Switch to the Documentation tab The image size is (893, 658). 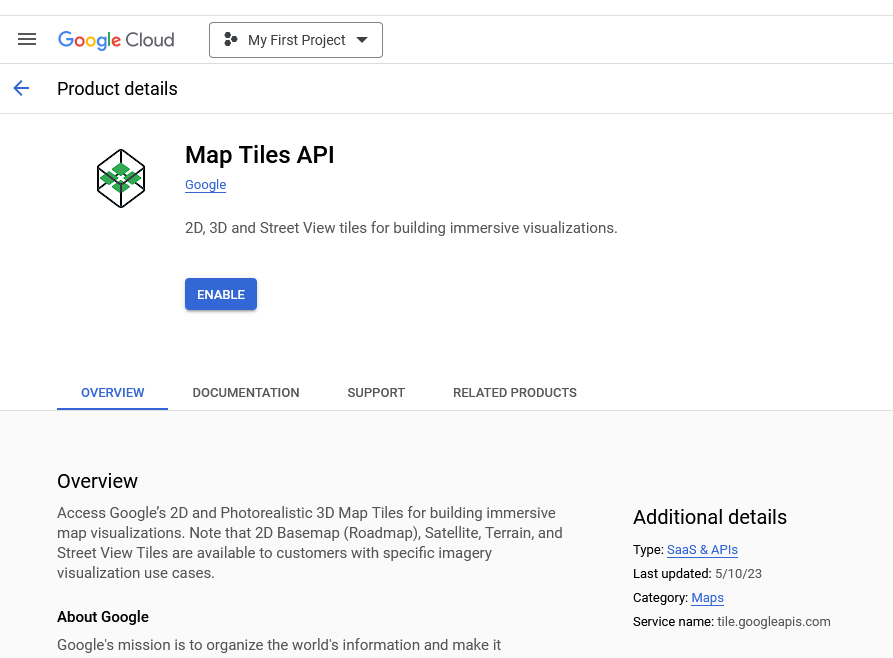pos(245,393)
